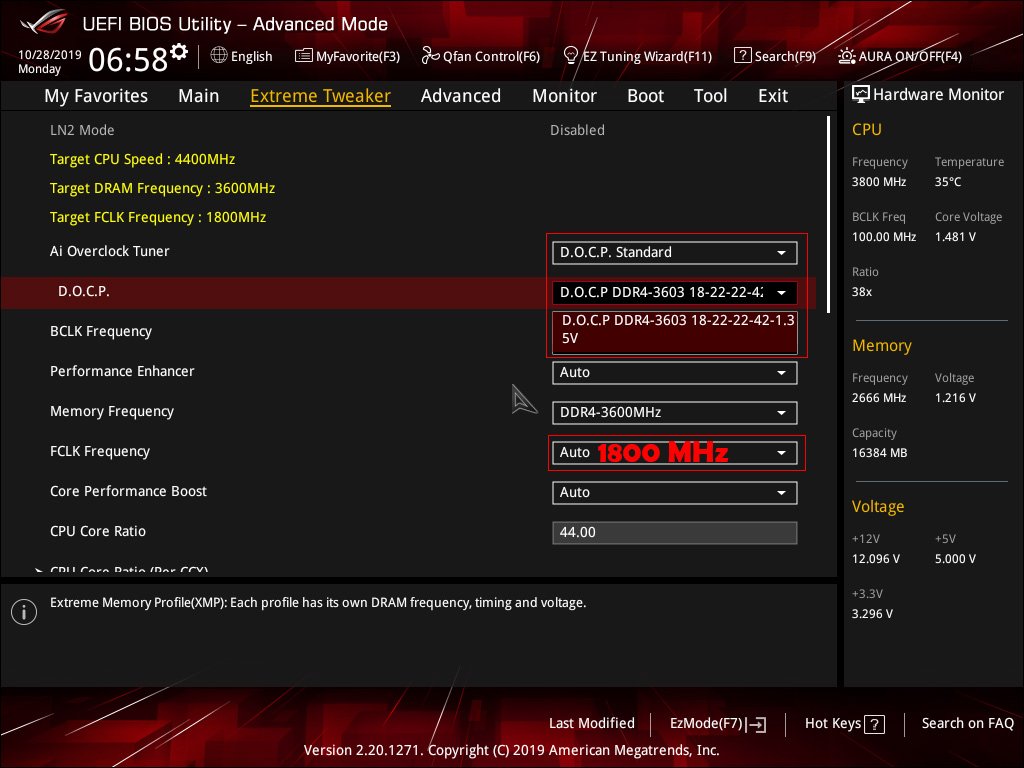Click the EZ Tuning Wizard bulb icon
Image resolution: width=1024 pixels, height=768 pixels.
coord(571,56)
